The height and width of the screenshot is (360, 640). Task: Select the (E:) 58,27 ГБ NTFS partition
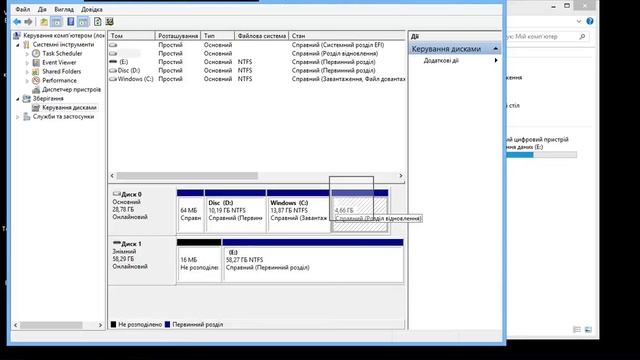click(313, 260)
